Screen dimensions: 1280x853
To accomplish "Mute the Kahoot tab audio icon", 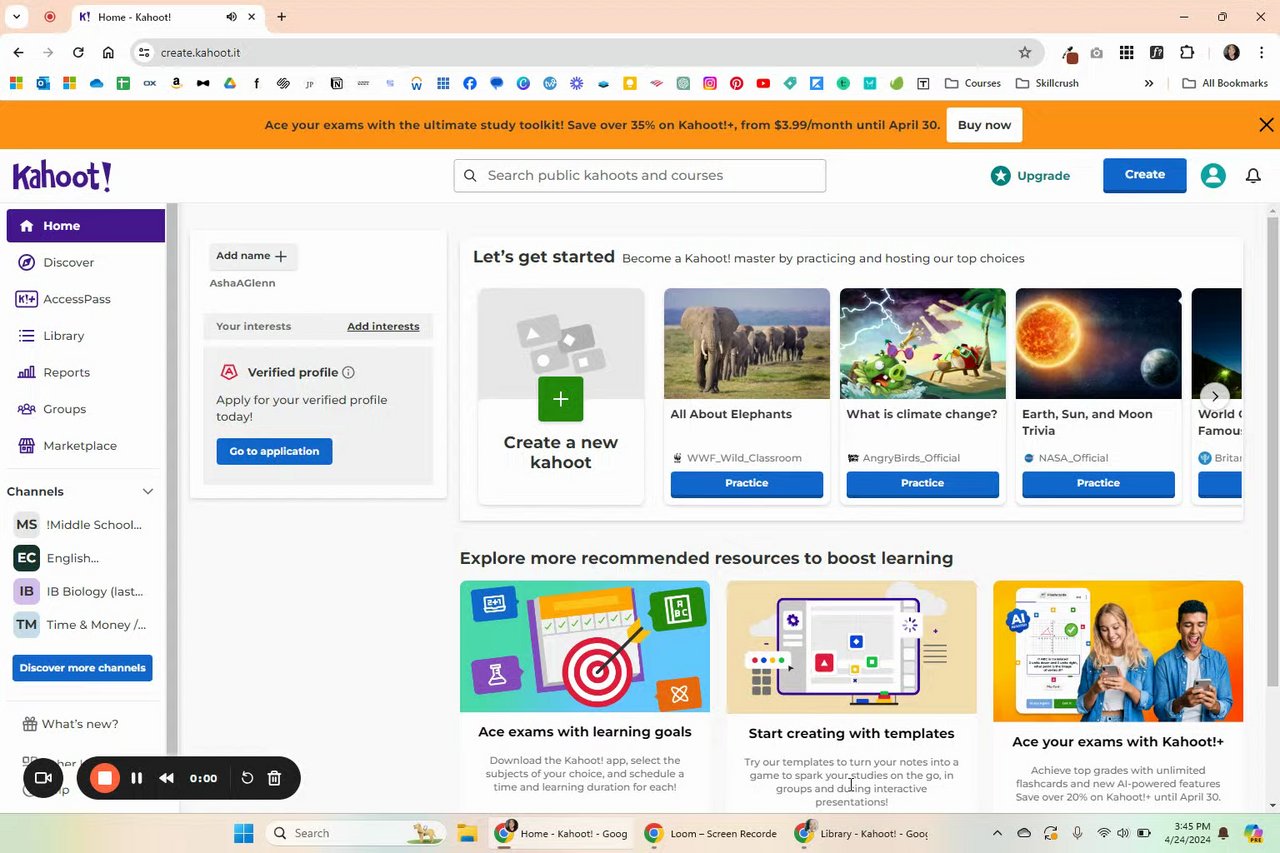I will [232, 17].
